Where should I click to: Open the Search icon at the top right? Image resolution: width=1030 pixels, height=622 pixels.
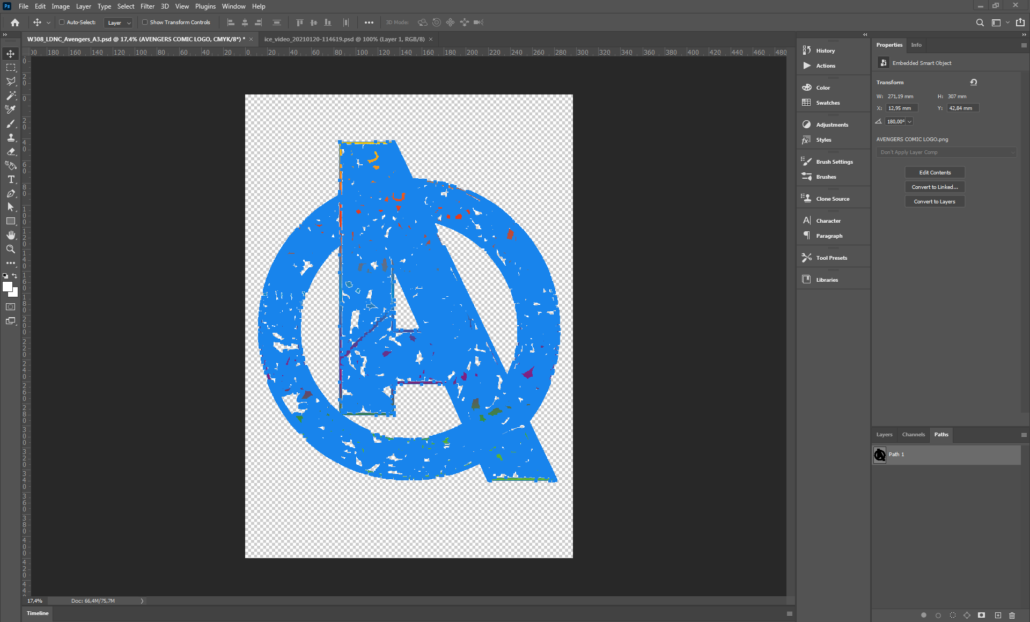tap(979, 22)
